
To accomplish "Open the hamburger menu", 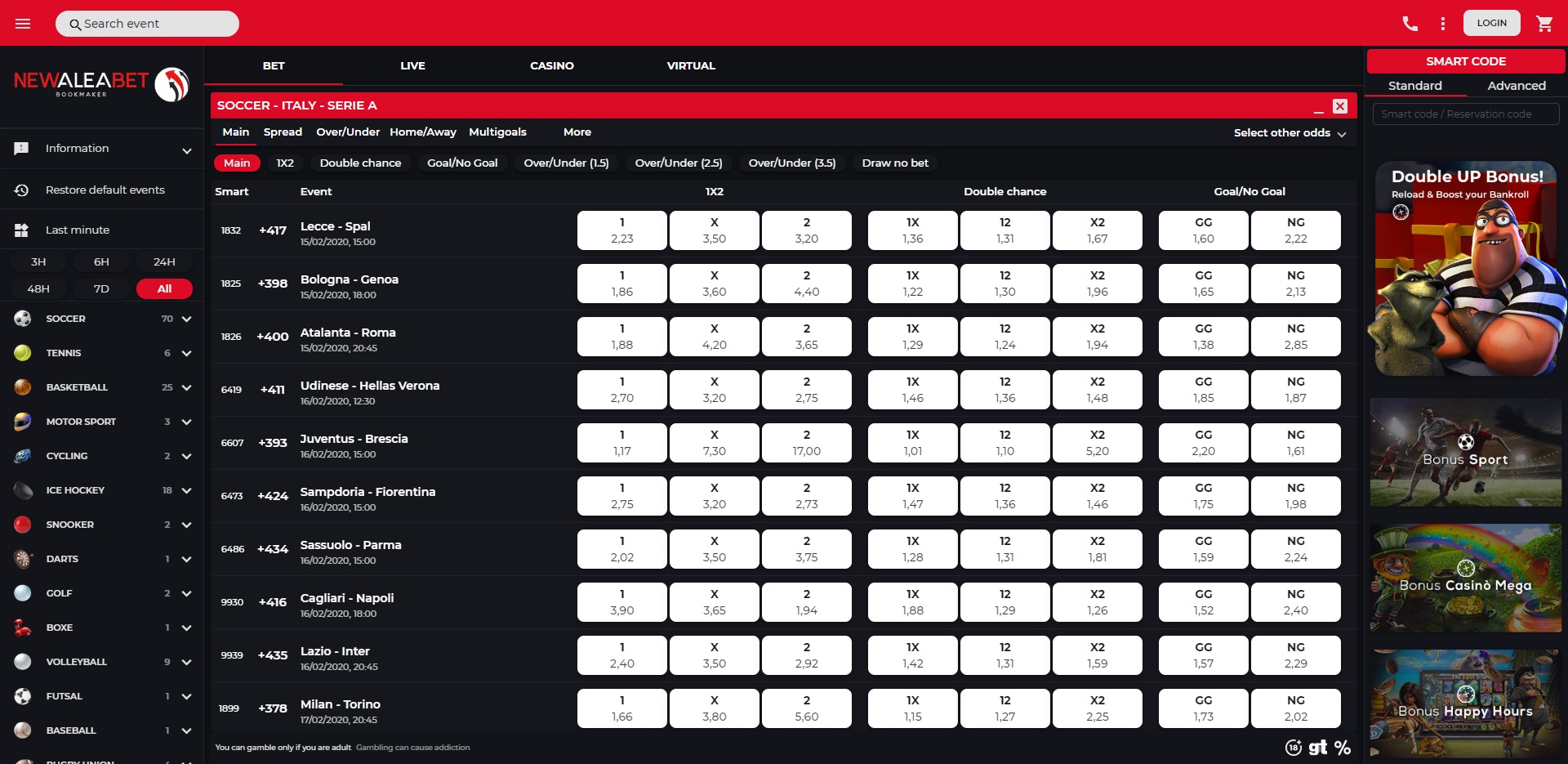I will pyautogui.click(x=23, y=24).
